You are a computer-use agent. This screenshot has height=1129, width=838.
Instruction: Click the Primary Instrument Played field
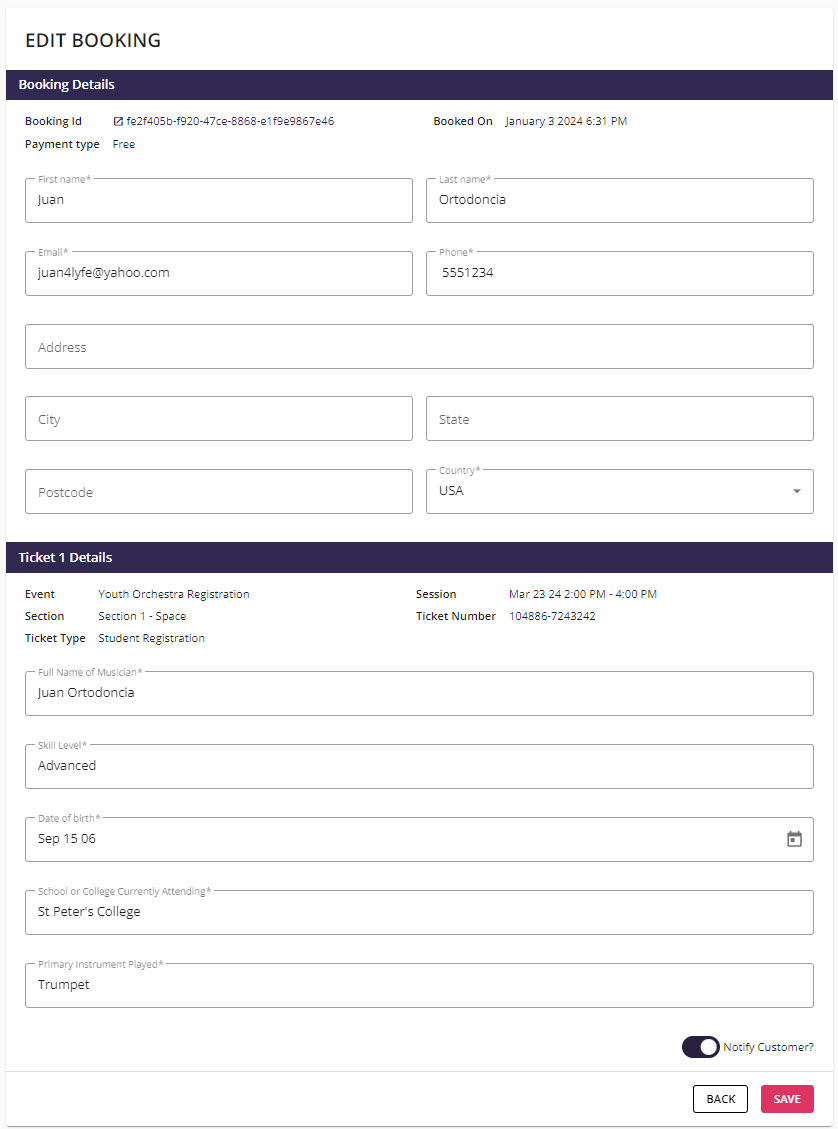point(419,985)
